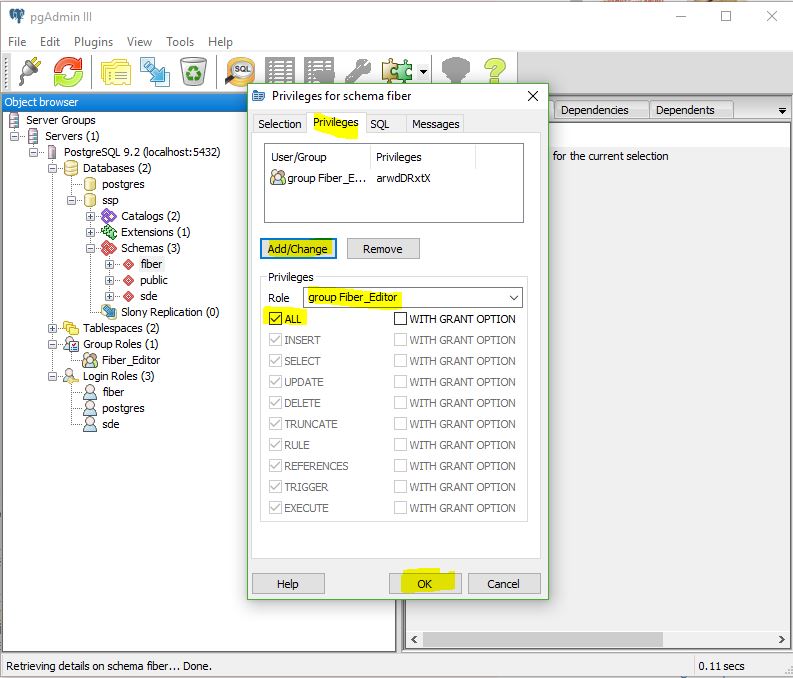Select the postgres database in tree
This screenshot has width=793, height=678.
(x=123, y=184)
